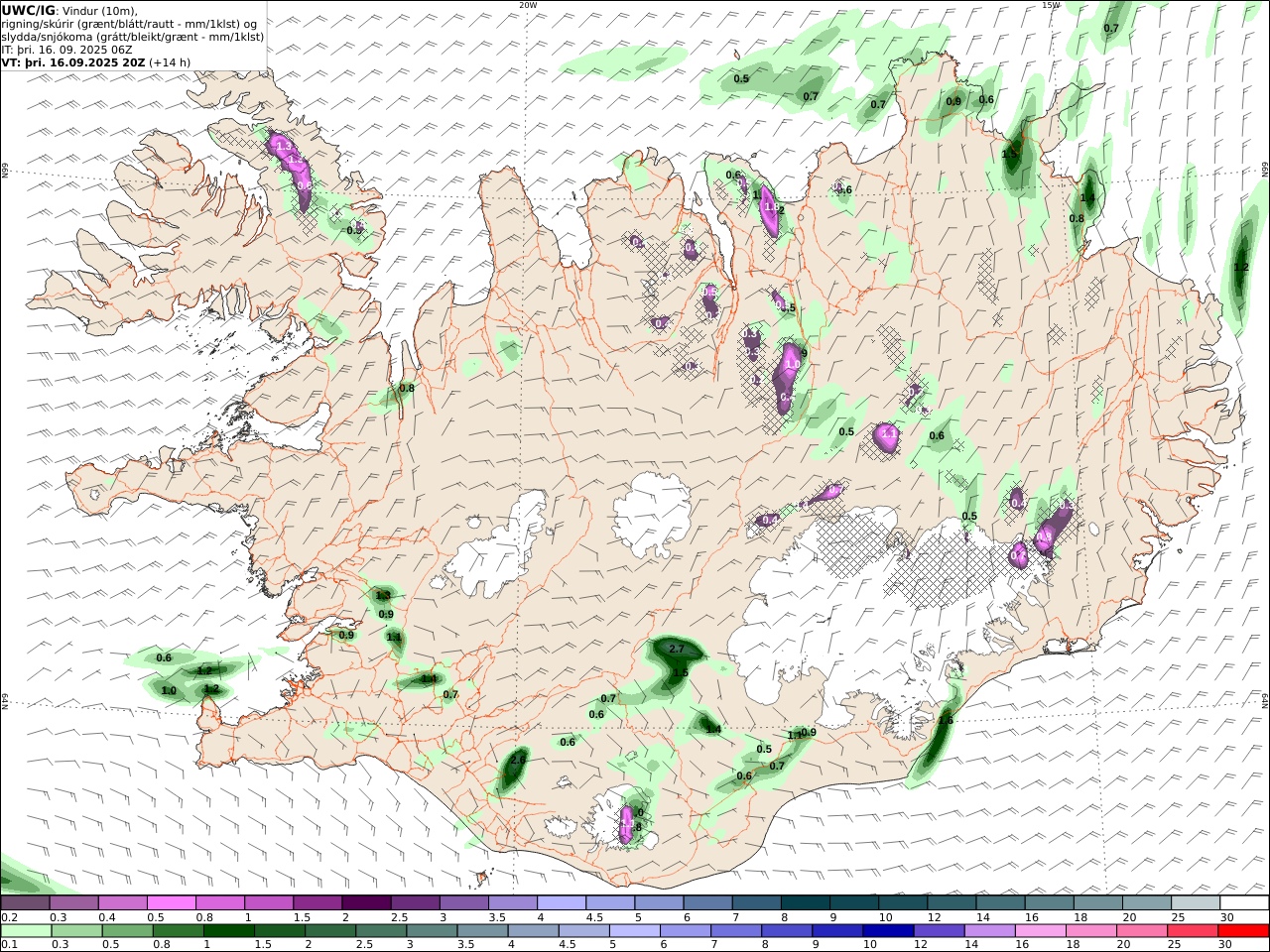Viewport: 1270px width, 952px height.
Task: Click the "20W" longitude label
Action: click(x=528, y=5)
